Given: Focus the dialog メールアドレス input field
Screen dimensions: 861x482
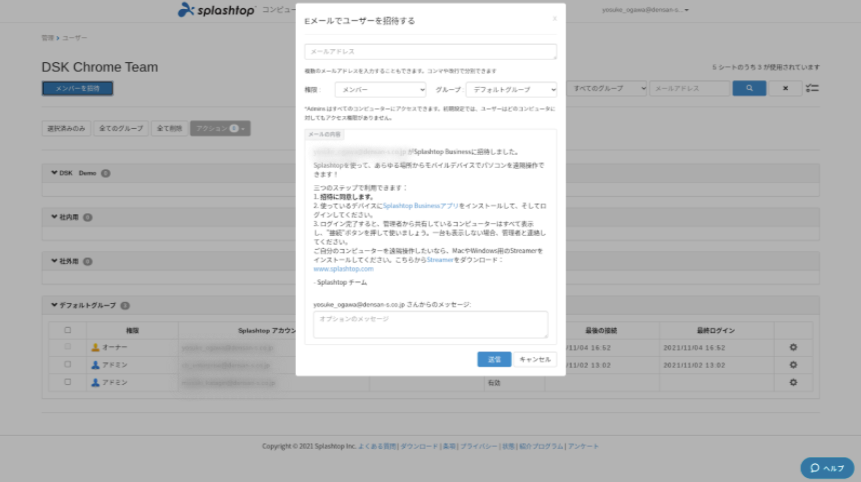Looking at the screenshot, I should [430, 52].
